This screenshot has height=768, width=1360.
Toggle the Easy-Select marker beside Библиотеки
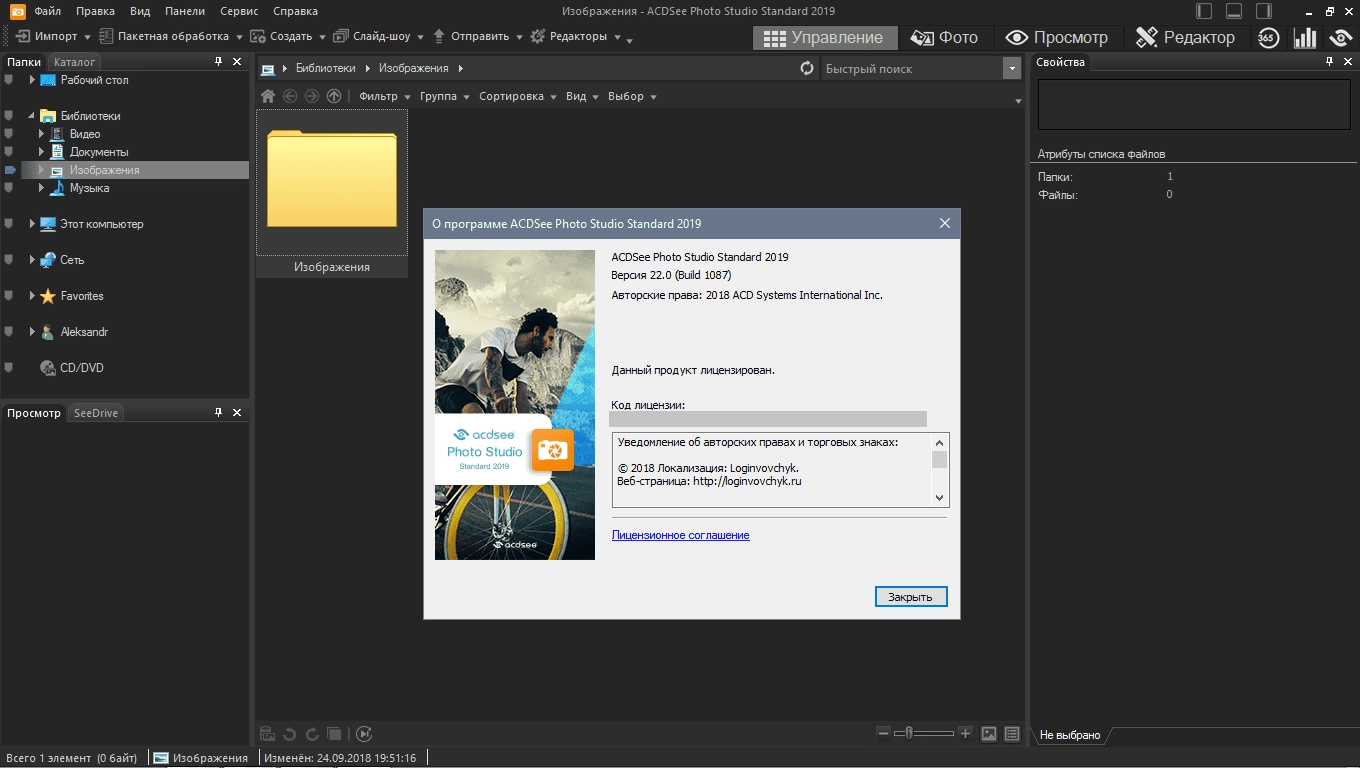(x=9, y=116)
